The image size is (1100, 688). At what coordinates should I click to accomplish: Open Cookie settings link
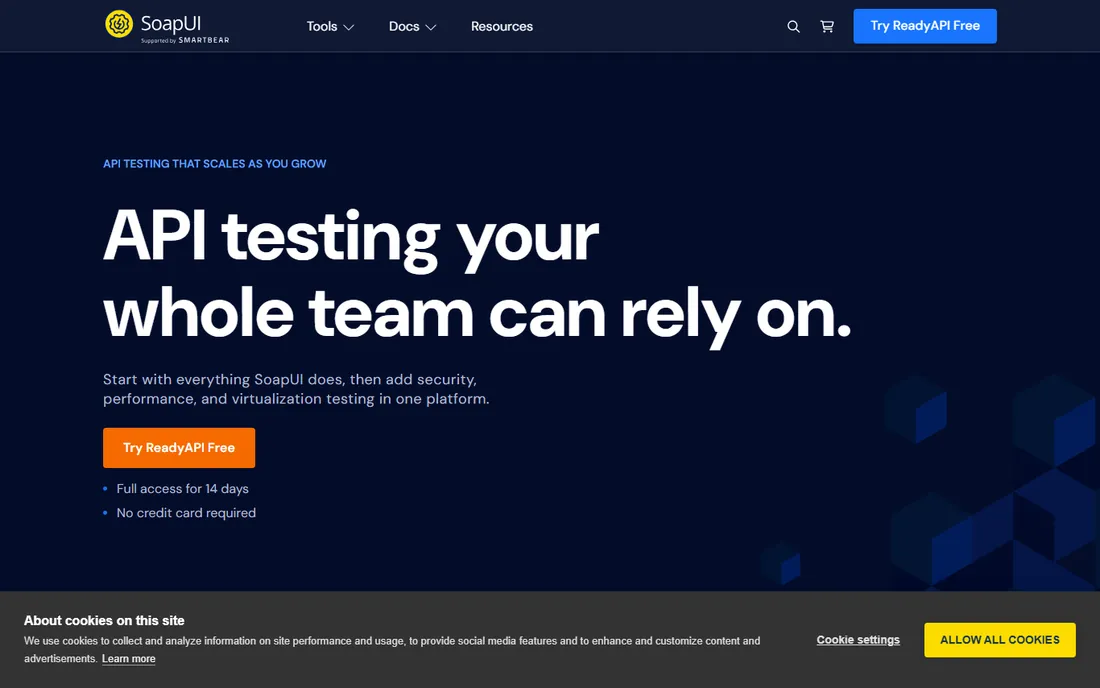[858, 640]
